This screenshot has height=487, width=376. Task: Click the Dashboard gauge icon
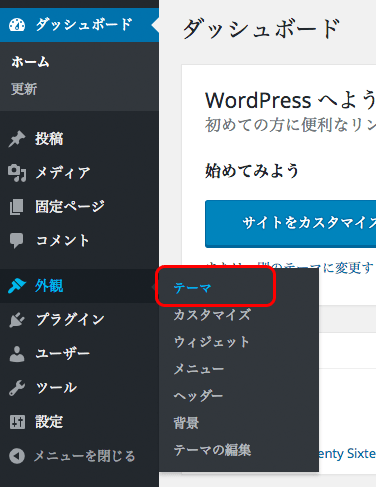tap(17, 25)
